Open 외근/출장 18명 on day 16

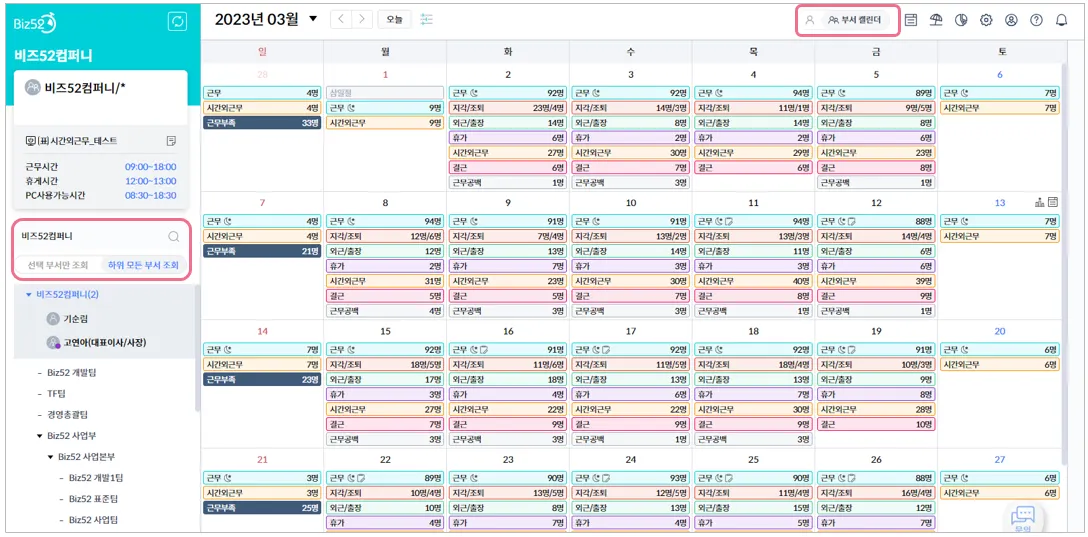pos(508,380)
